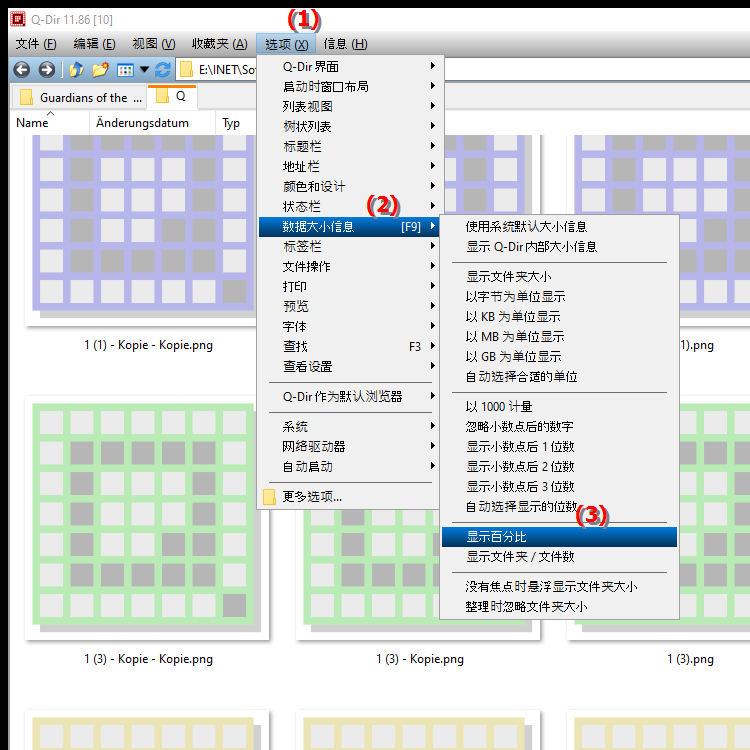The width and height of the screenshot is (750, 750).
Task: Expand the 列表视图 submenu
Action: point(349,106)
